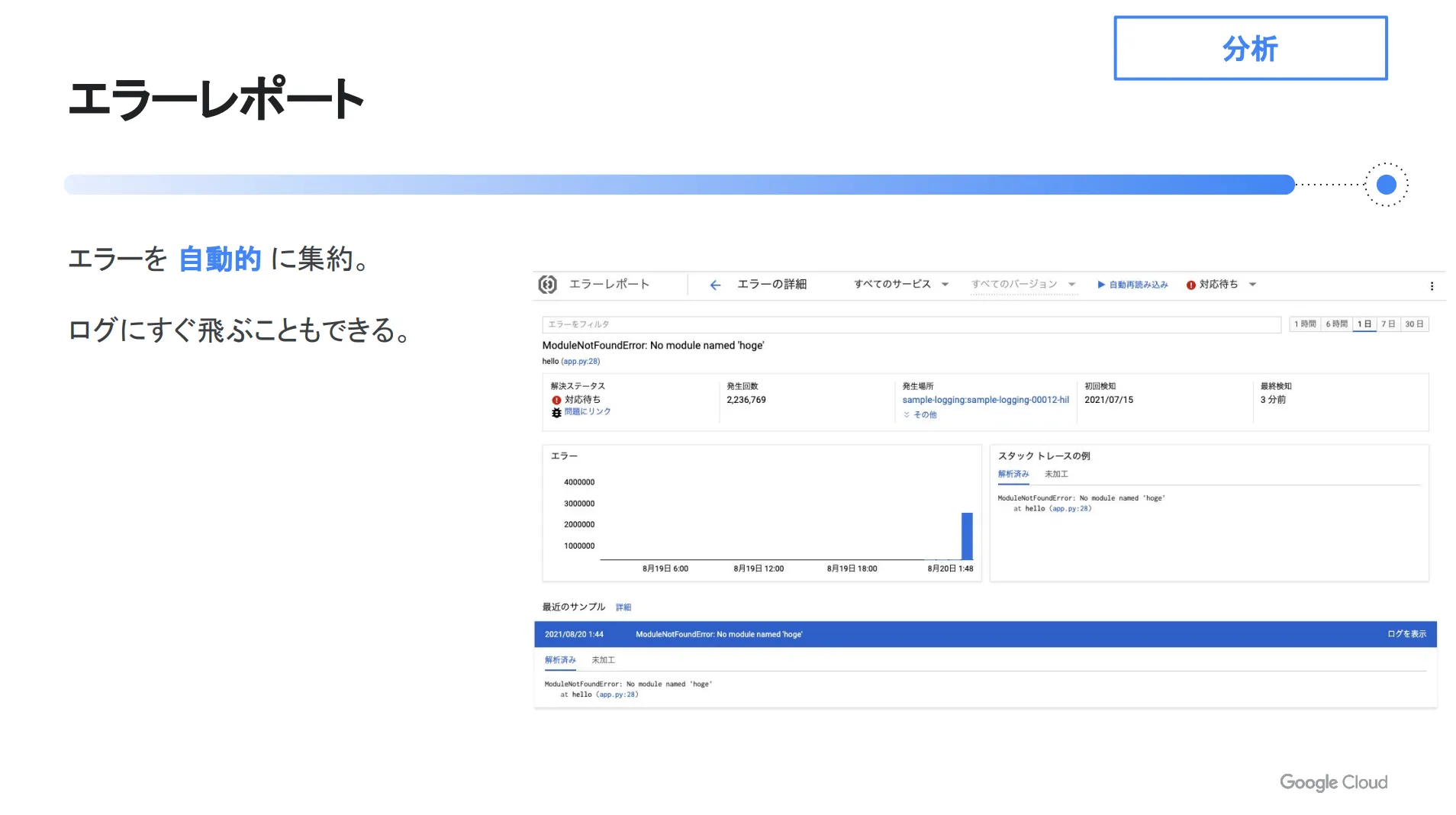Click エラーの詳細 page heading
Viewport: 1456px width, 815px height.
click(x=771, y=284)
